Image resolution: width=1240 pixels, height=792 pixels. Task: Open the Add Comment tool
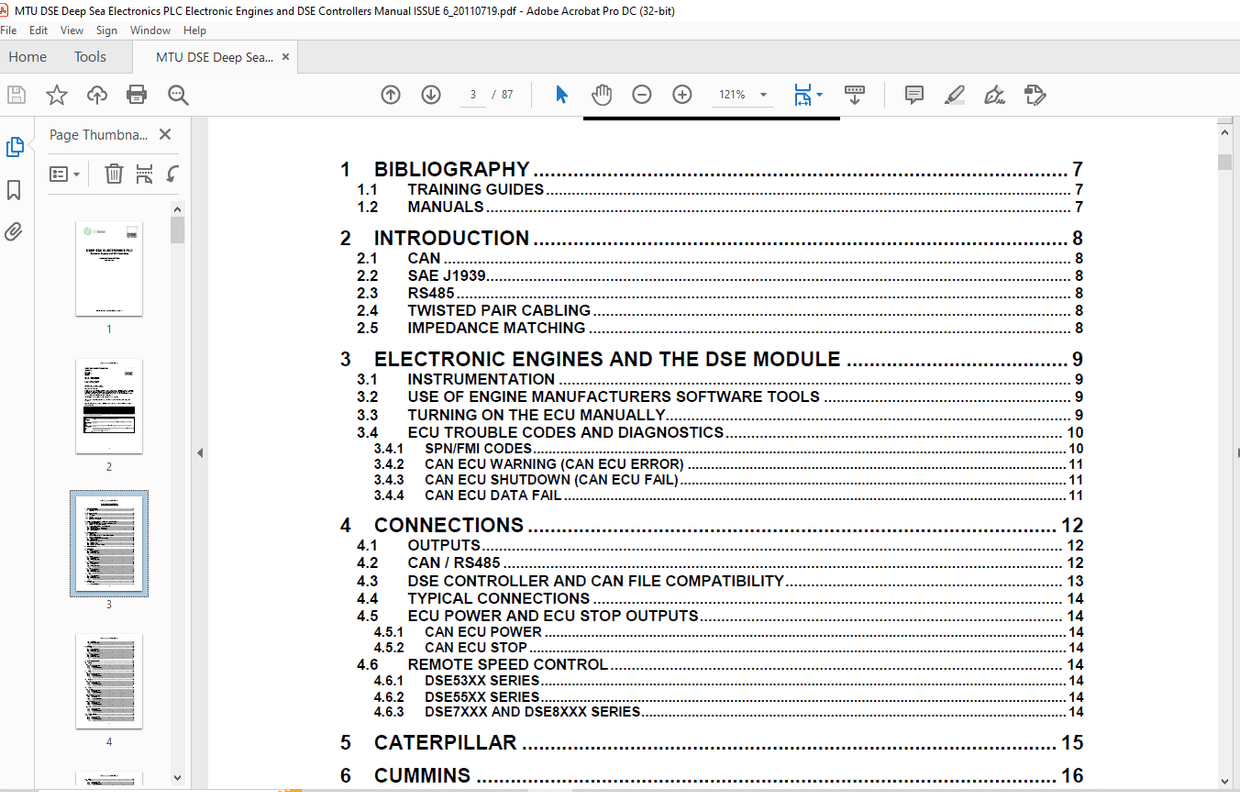click(x=913, y=94)
